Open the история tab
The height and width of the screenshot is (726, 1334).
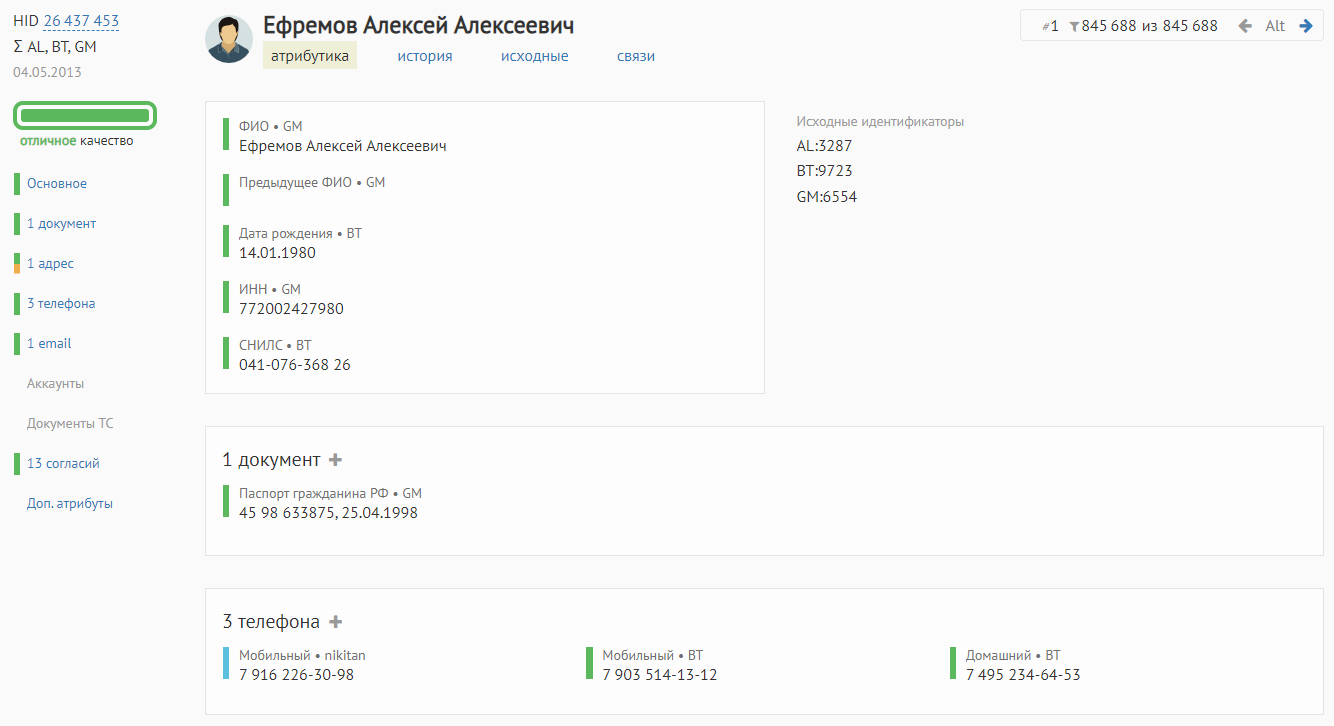(x=425, y=56)
